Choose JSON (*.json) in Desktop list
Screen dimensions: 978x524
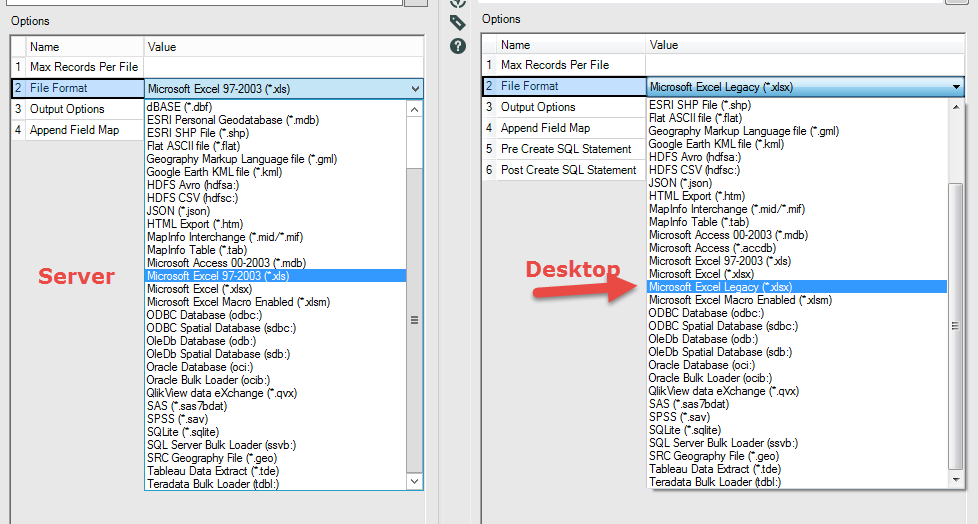[x=680, y=183]
